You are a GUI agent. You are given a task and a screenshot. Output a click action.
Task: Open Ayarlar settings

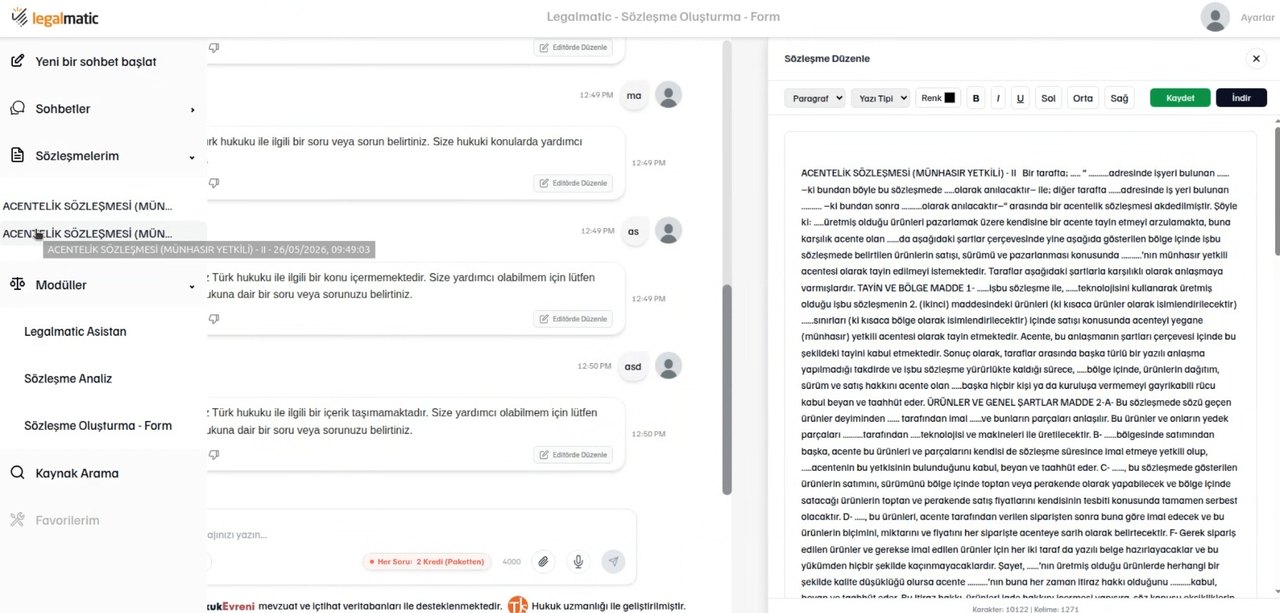pos(1257,18)
